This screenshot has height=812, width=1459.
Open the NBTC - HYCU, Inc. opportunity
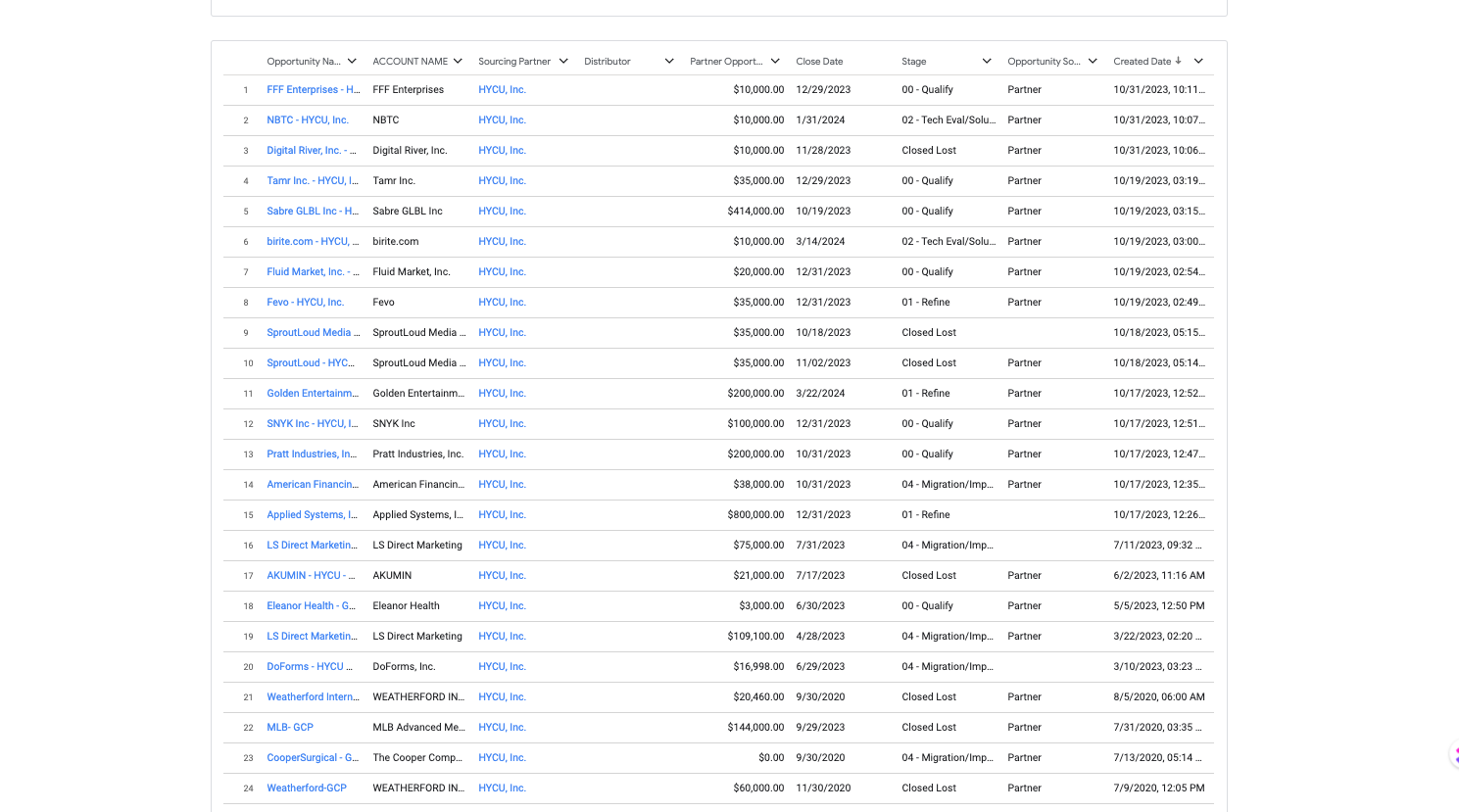[x=308, y=120]
